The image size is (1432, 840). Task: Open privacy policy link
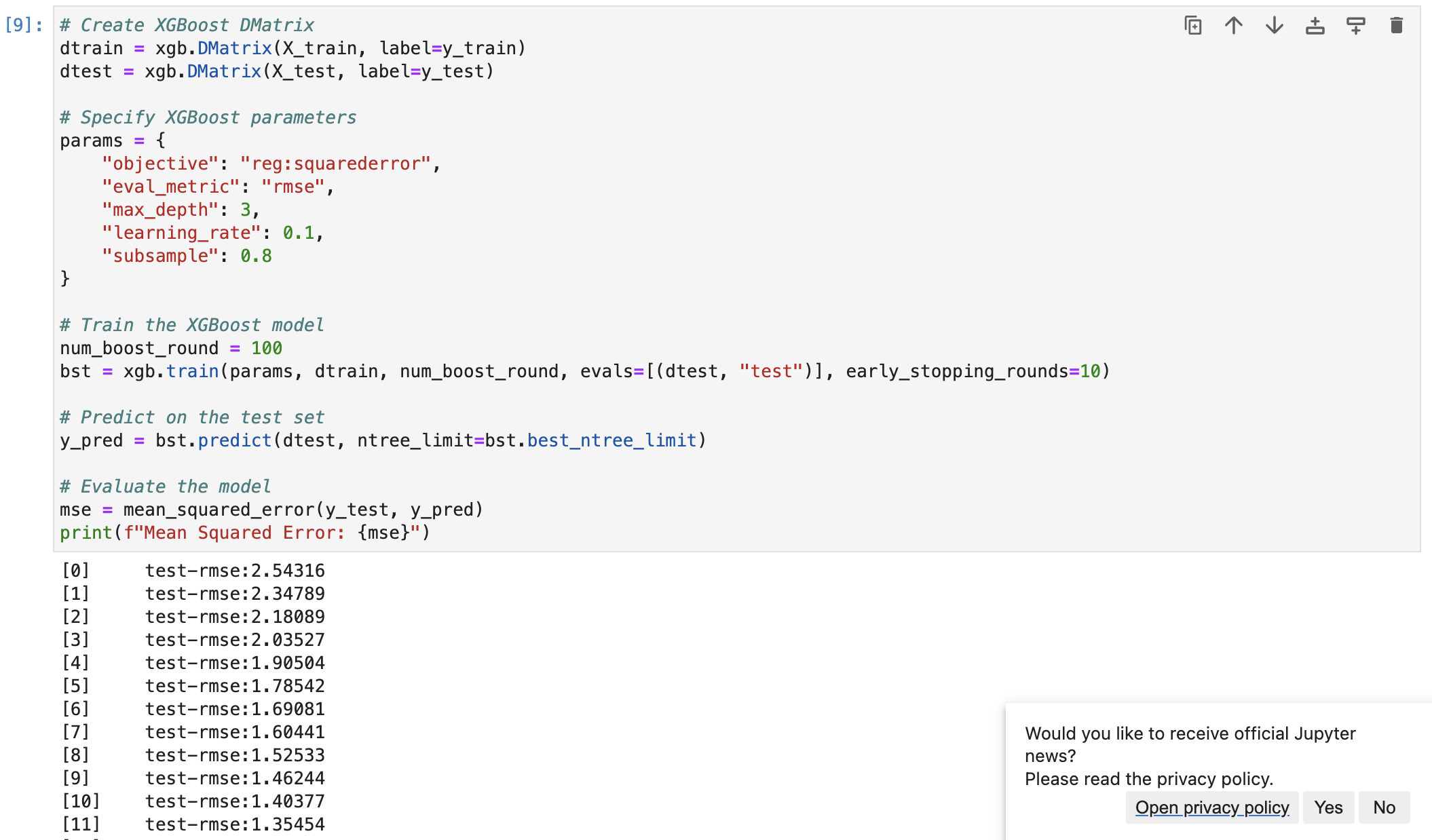[1212, 807]
